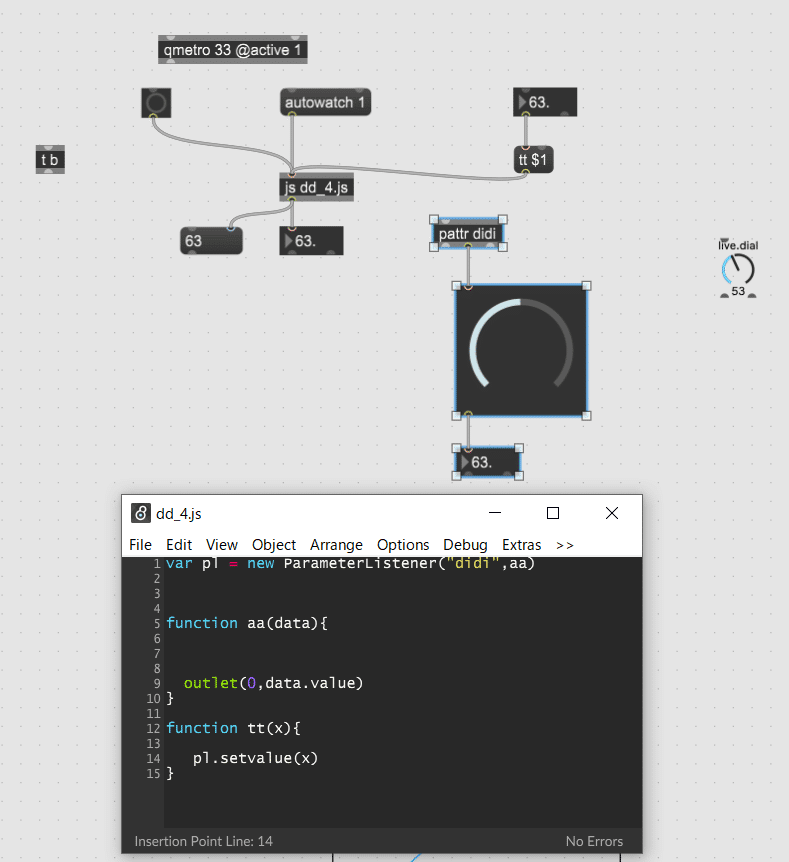The width and height of the screenshot is (789, 862).
Task: Open the Arrange menu in dd_4.js
Action: pos(336,545)
